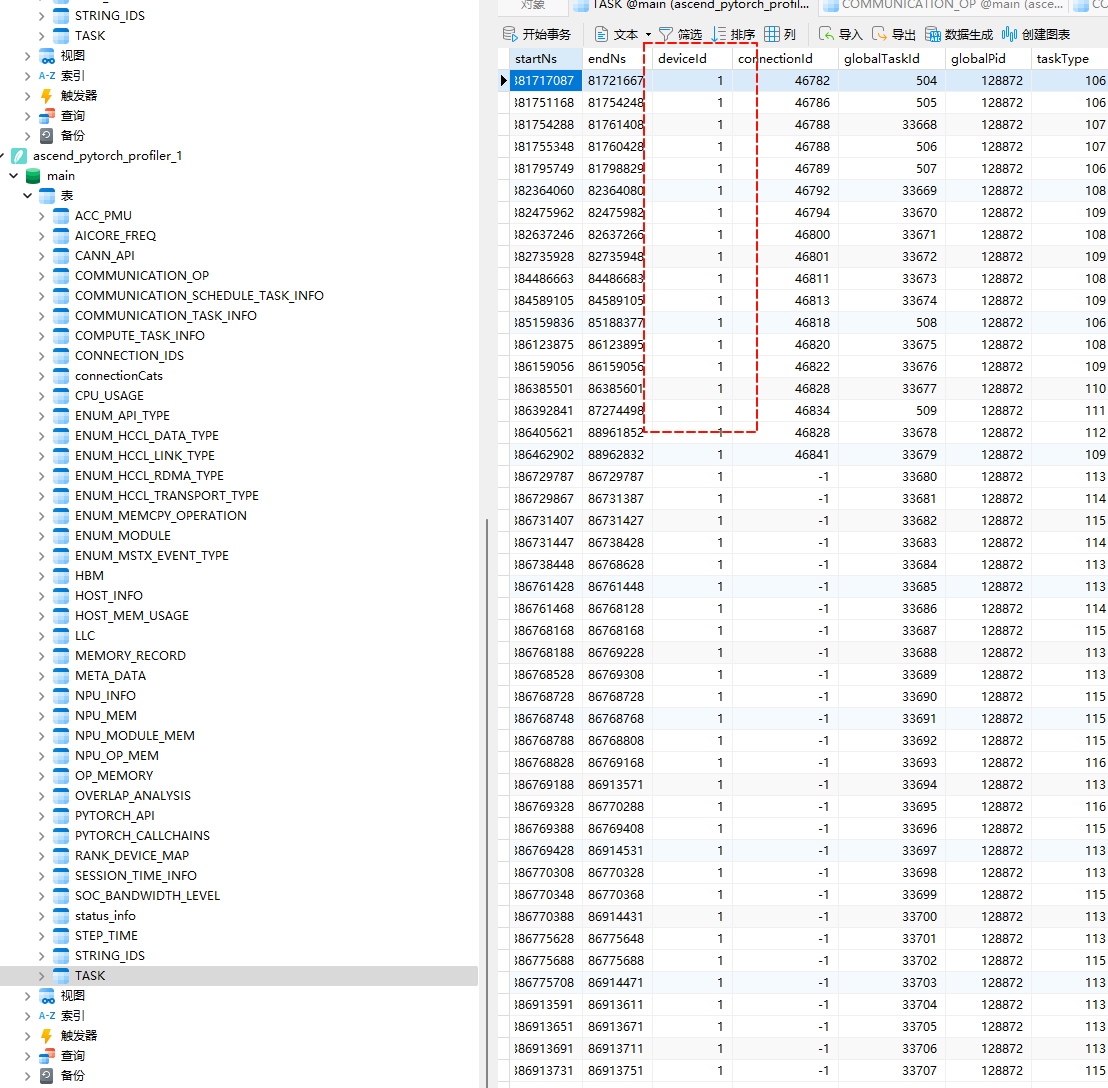Select the ENUM_HCCL_DATA_TYPE table
This screenshot has width=1108, height=1088.
pos(147,436)
